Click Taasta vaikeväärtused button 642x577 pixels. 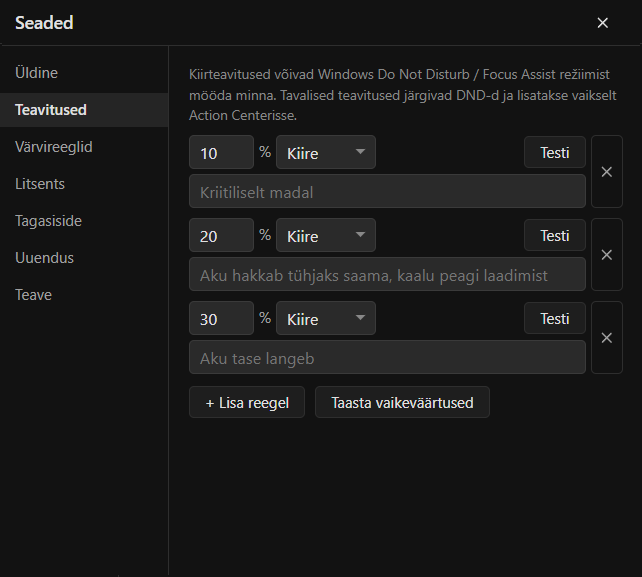click(402, 403)
